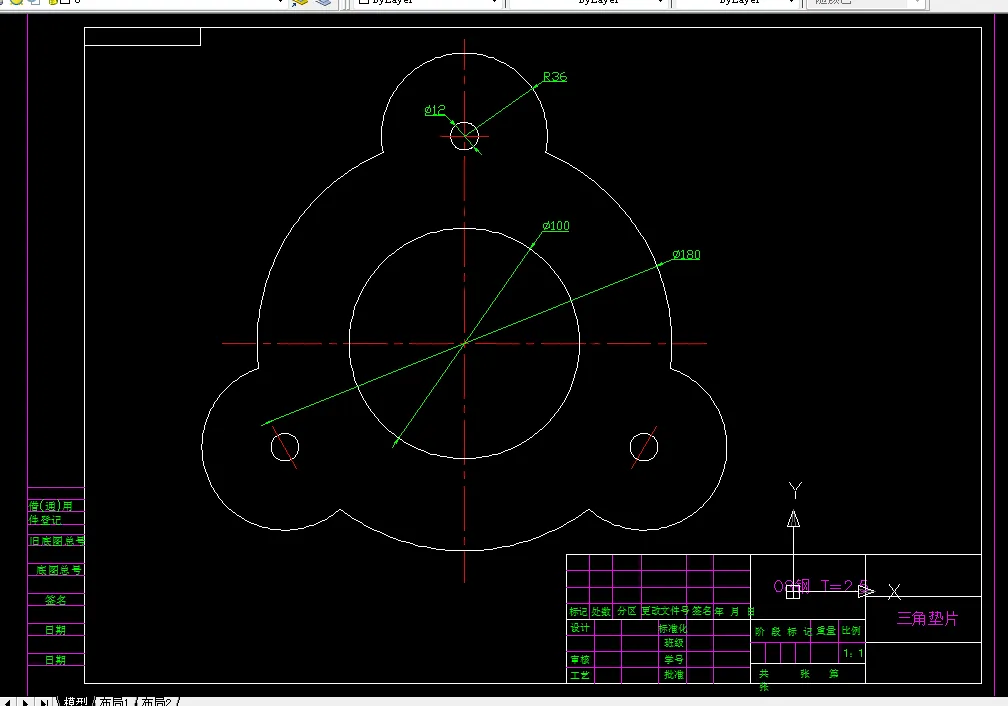Select the 工艺 label in title block

tap(579, 675)
